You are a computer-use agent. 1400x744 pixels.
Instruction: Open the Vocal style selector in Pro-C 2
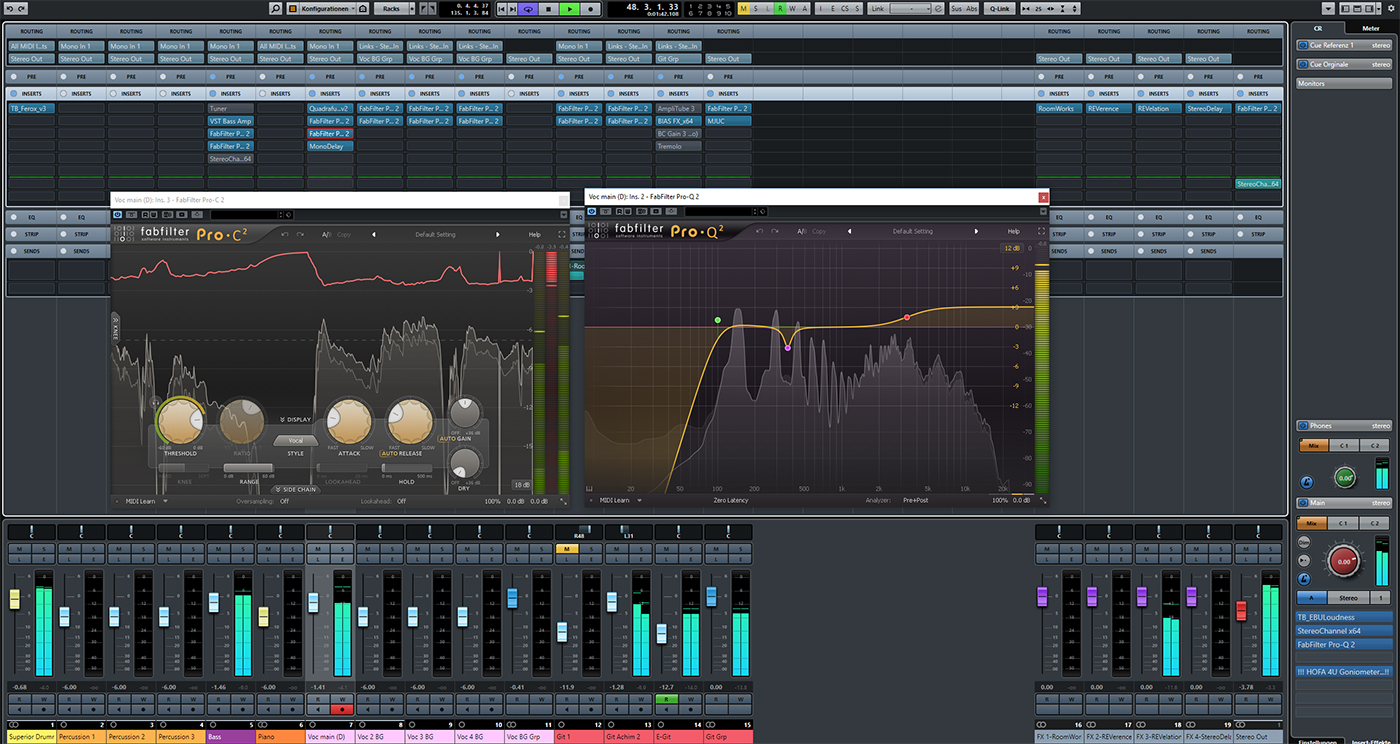[x=296, y=440]
